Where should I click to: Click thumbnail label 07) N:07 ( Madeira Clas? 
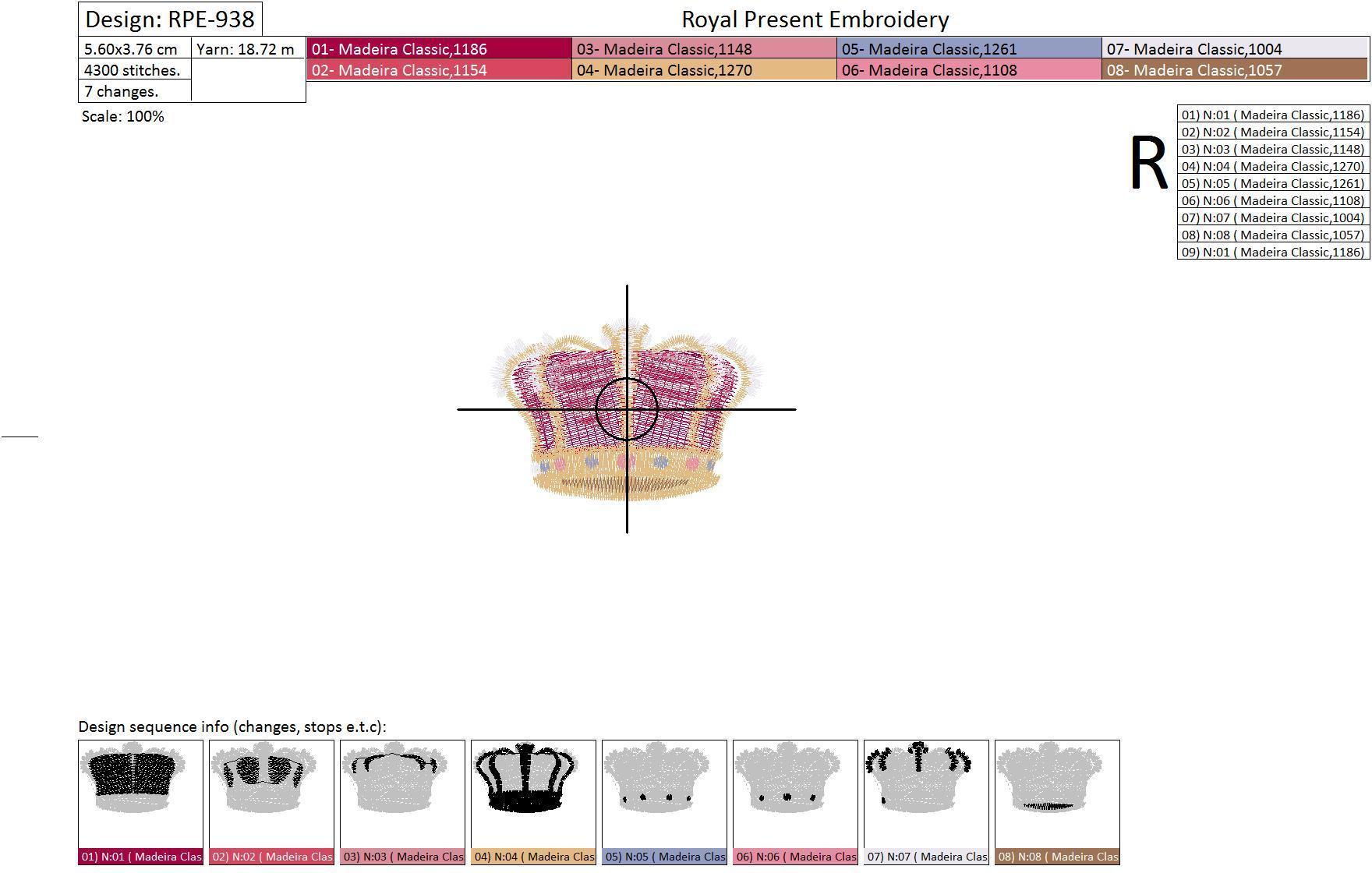point(926,857)
